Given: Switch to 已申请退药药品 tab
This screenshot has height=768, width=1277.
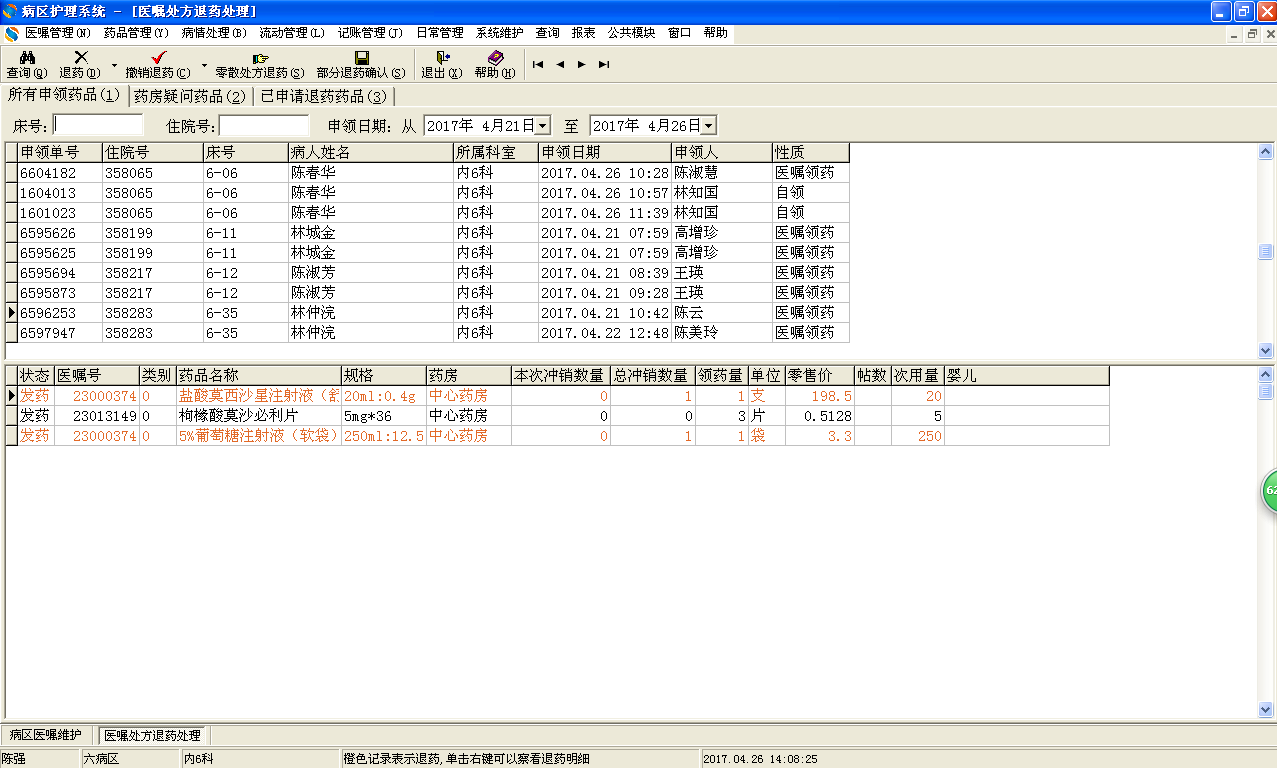Looking at the screenshot, I should coord(323,97).
